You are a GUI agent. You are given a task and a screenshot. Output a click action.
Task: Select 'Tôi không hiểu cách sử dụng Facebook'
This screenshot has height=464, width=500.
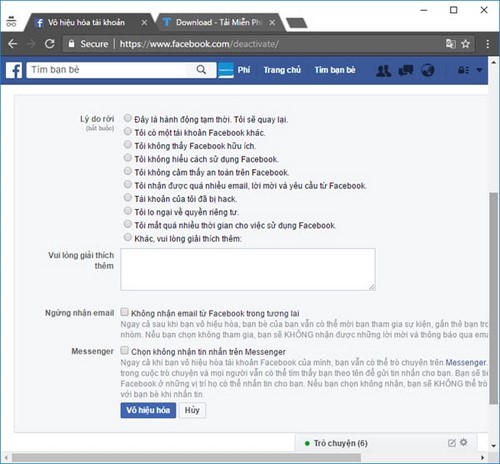[x=128, y=158]
